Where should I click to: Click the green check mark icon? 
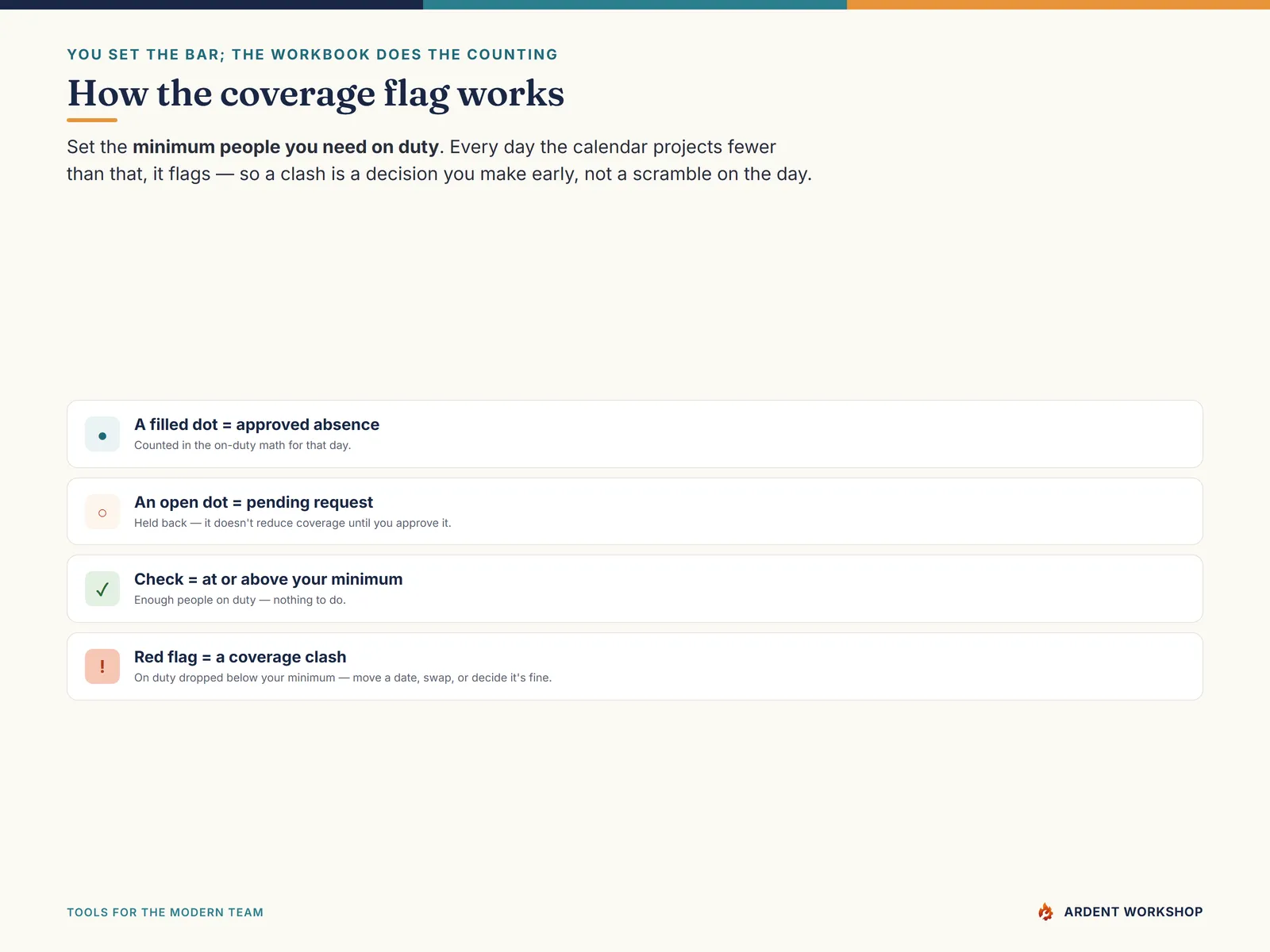pos(102,589)
